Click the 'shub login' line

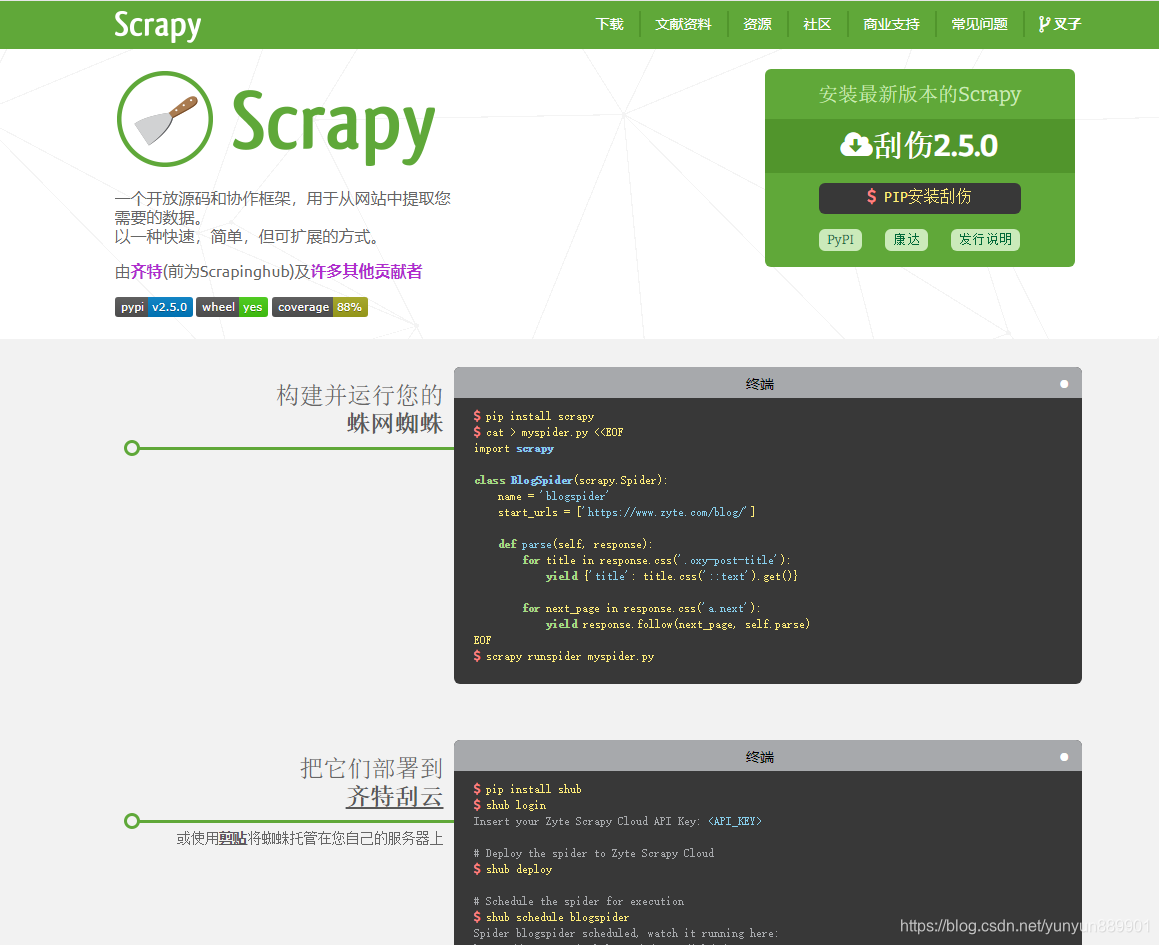pos(510,805)
